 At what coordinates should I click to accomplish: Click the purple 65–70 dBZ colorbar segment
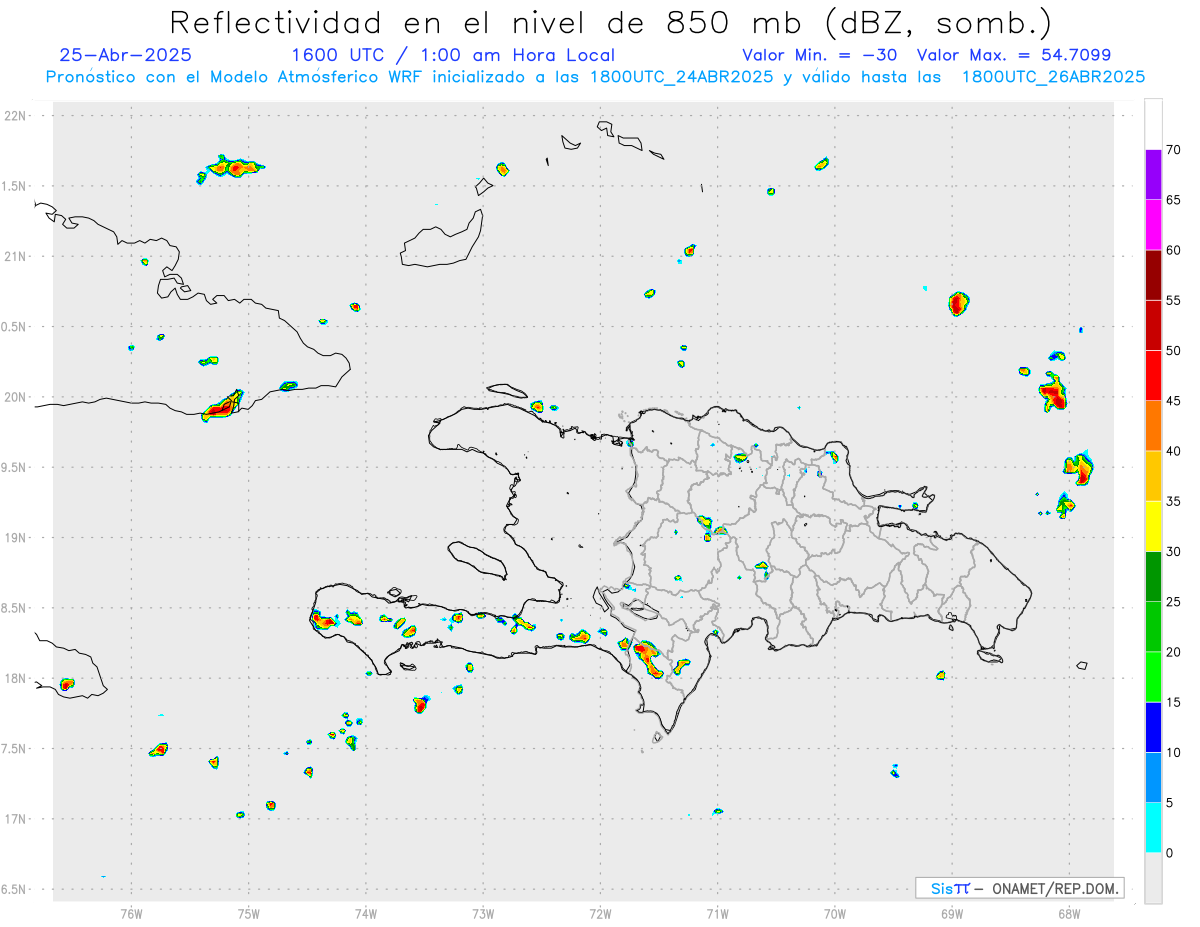pos(1153,175)
